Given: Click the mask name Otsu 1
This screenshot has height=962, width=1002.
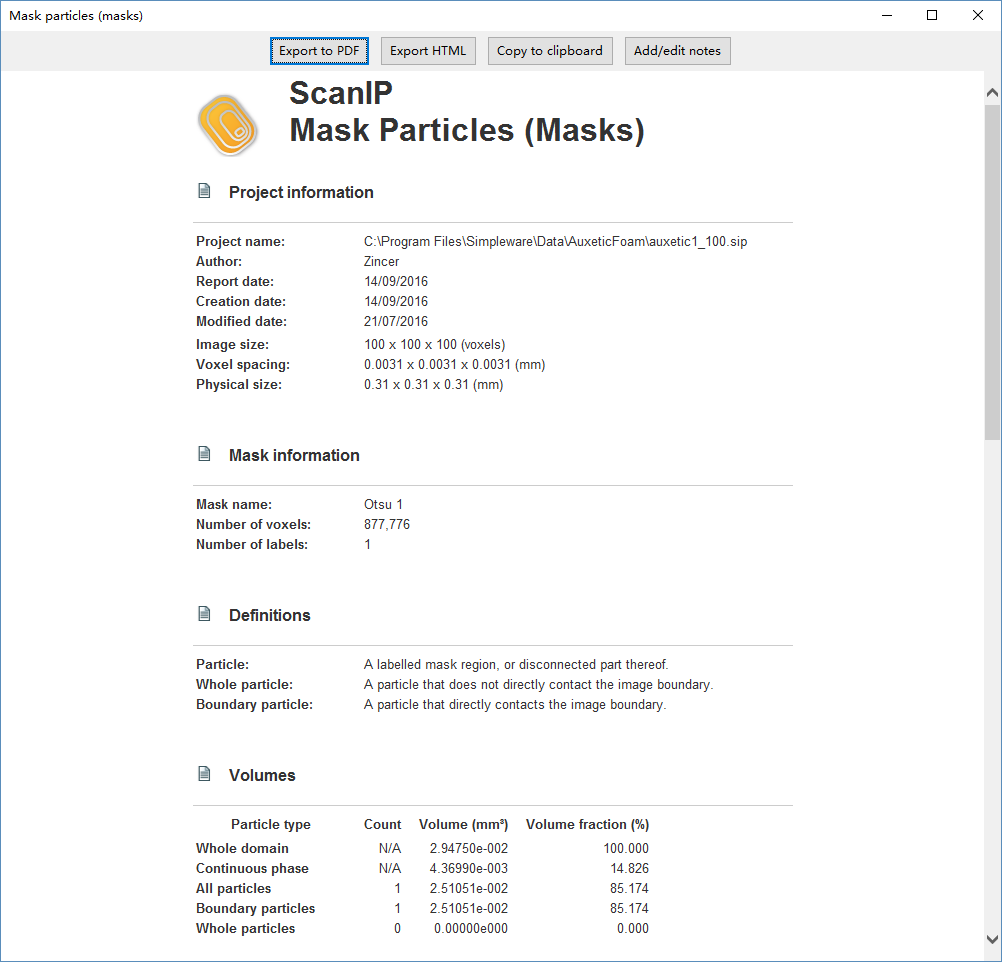Looking at the screenshot, I should tap(383, 504).
